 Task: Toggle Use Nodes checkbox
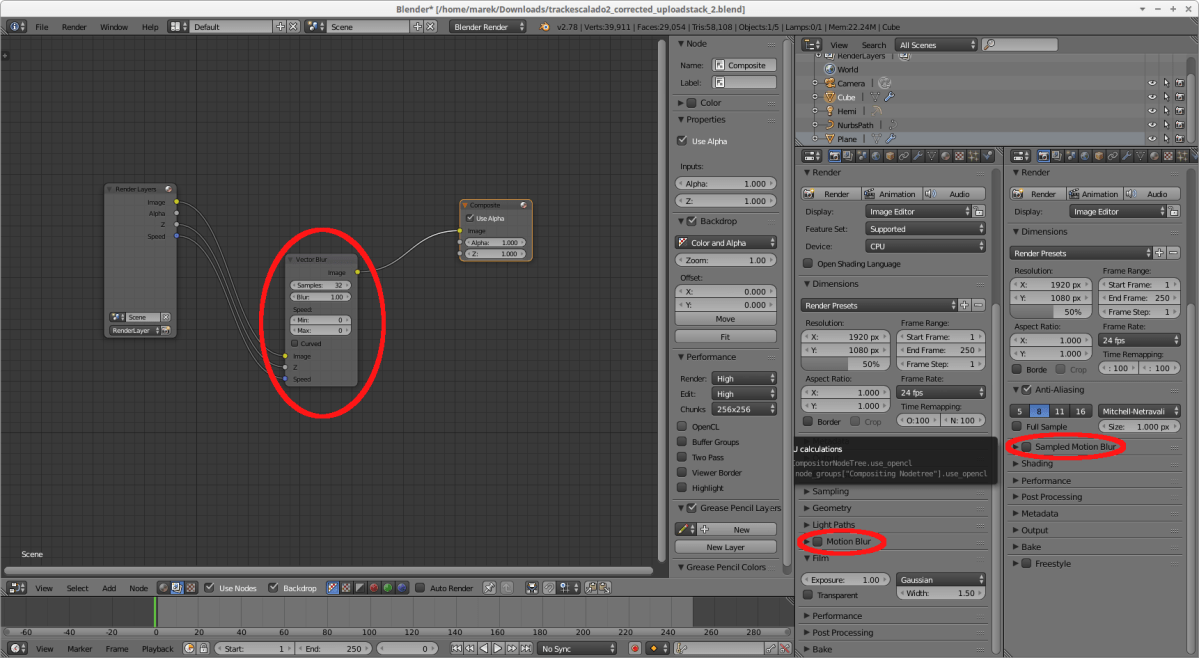point(209,588)
